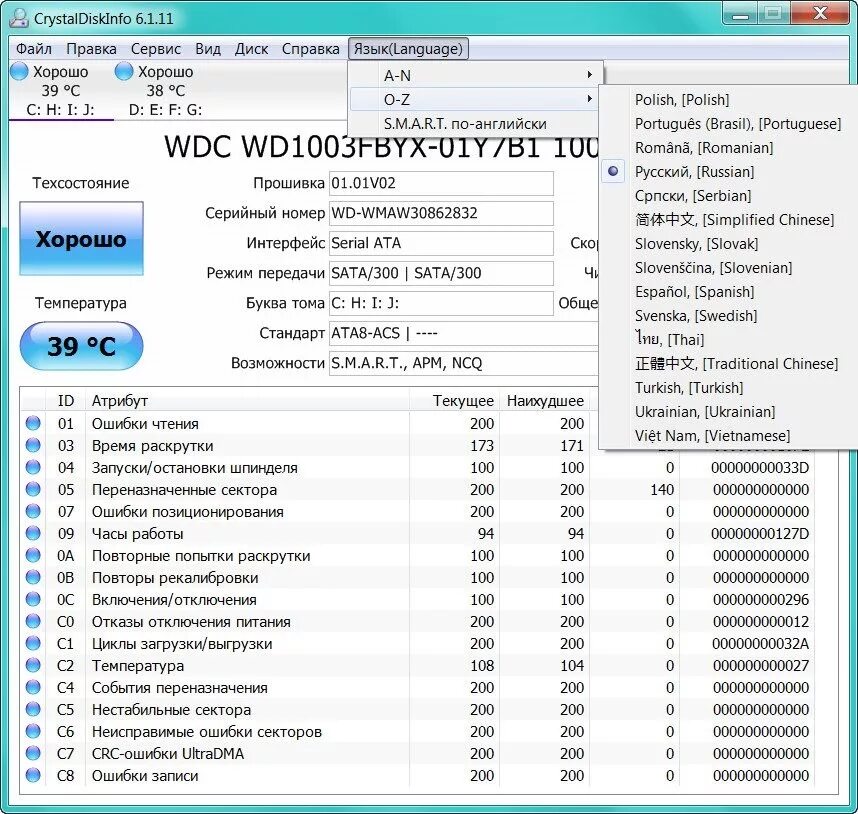Select Traditional Chinese language entry
858x814 pixels.
click(x=728, y=363)
